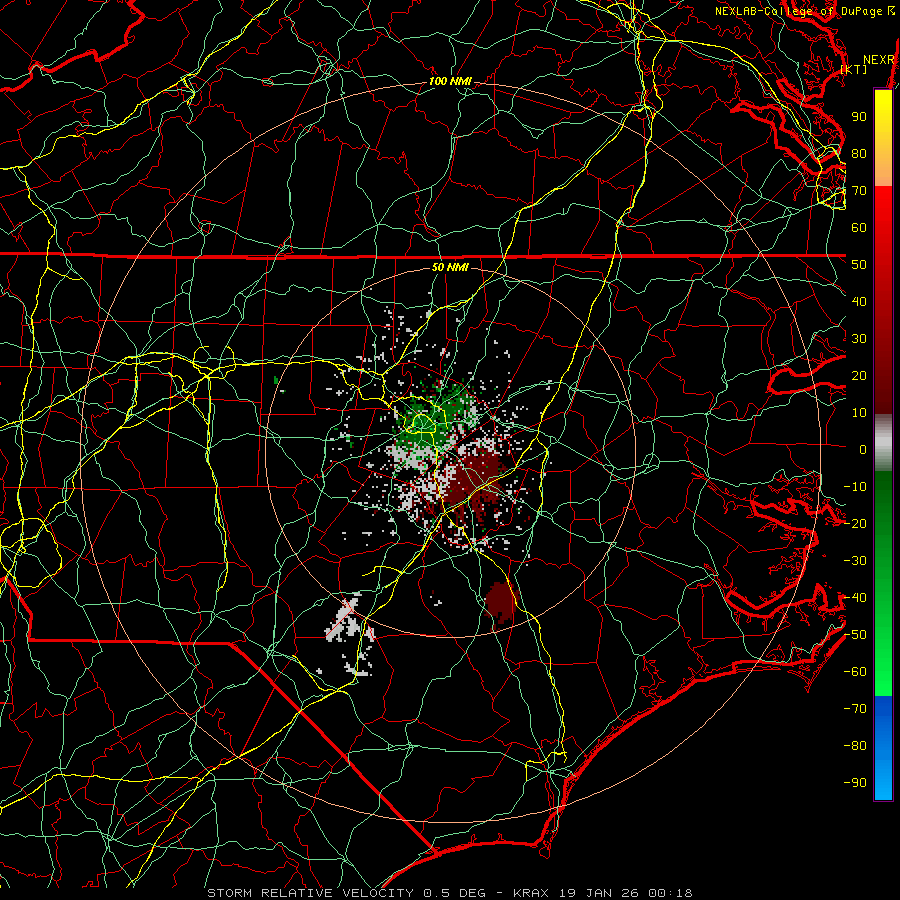Click the bright red segment of color bar
Image resolution: width=900 pixels, height=900 pixels.
[883, 210]
